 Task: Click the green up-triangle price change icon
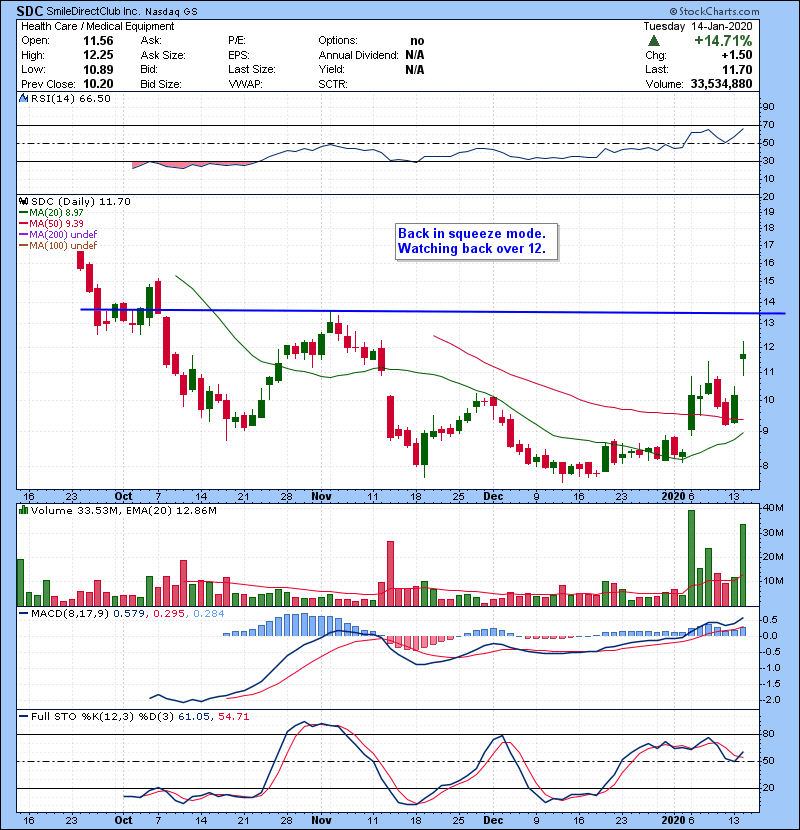654,41
